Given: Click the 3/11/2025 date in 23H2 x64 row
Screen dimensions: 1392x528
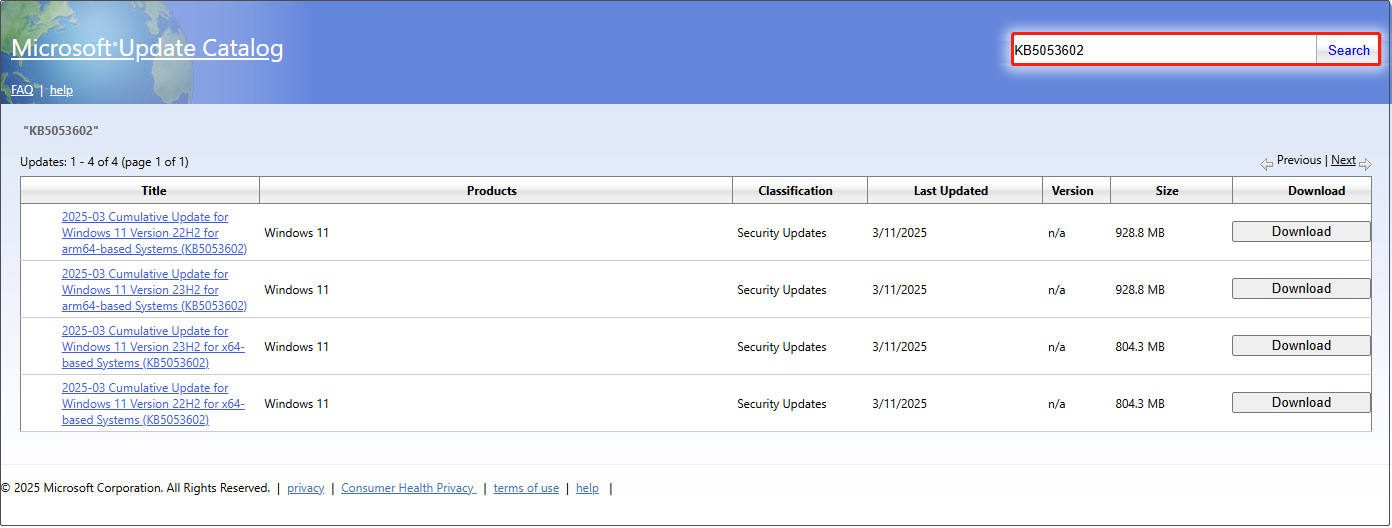Looking at the screenshot, I should click(x=899, y=347).
